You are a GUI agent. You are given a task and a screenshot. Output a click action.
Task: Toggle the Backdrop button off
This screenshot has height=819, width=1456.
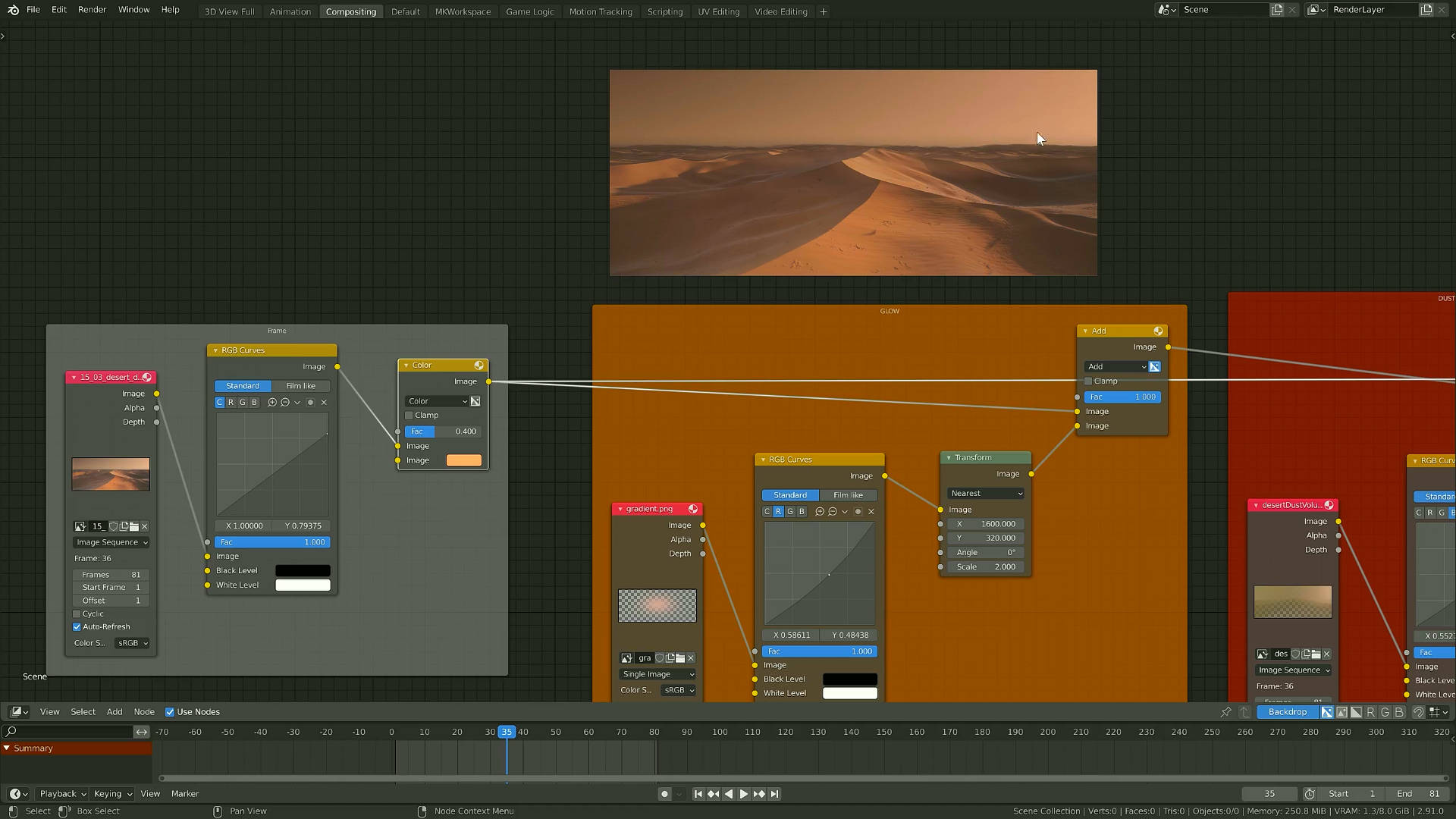1288,712
